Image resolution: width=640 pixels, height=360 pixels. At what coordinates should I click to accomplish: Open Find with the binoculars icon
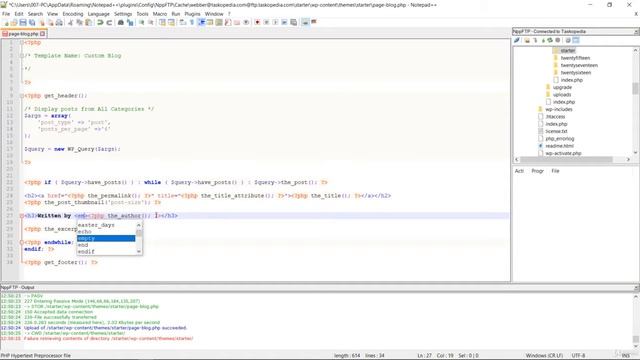[121, 22]
